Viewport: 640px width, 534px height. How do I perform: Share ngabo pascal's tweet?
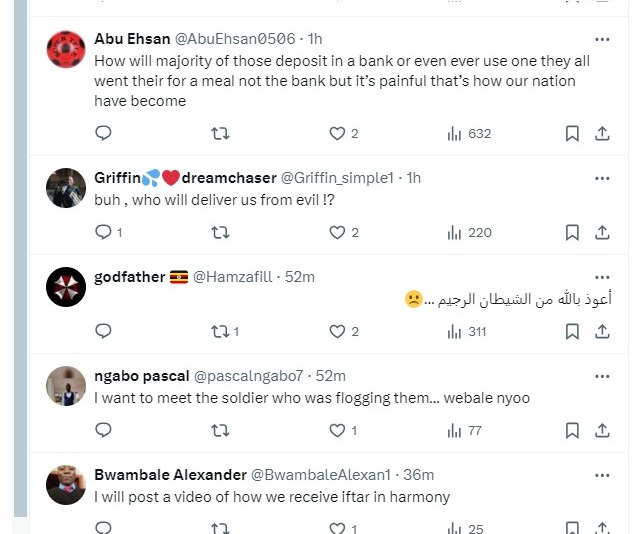[602, 430]
